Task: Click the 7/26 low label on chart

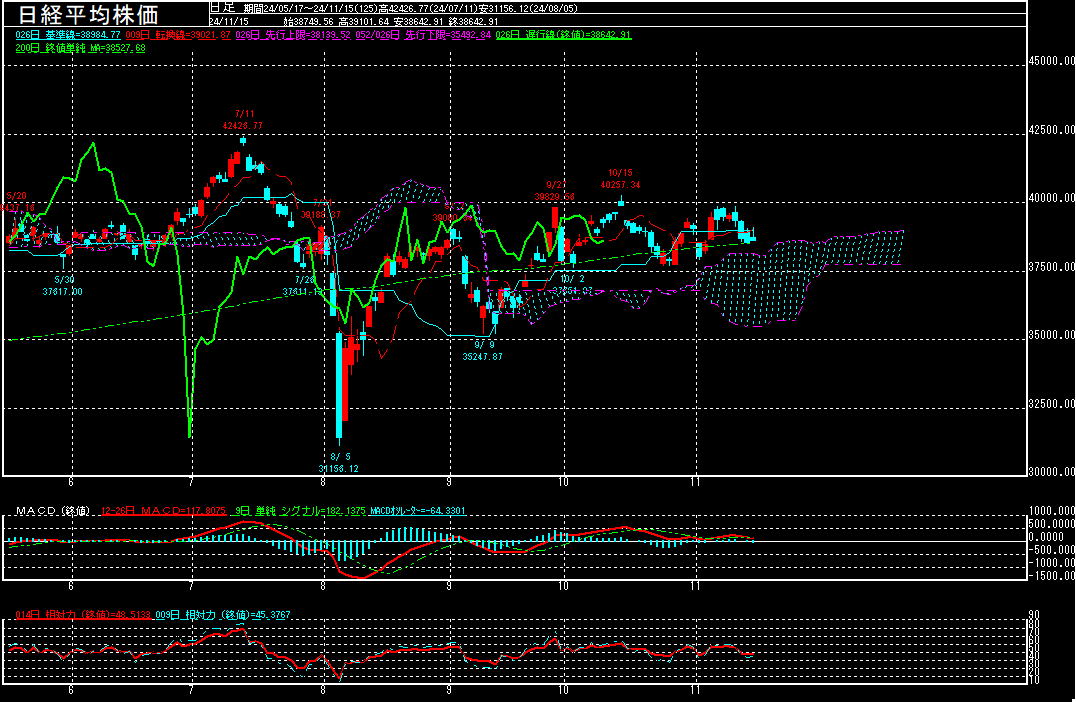Action: pos(303,285)
